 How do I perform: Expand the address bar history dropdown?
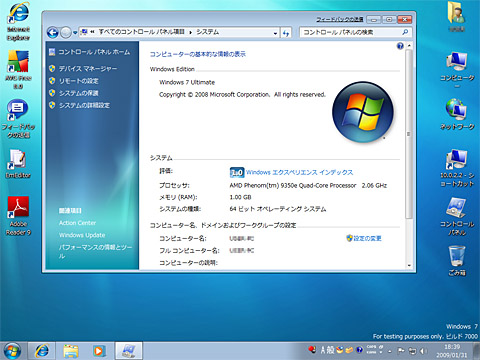[x=275, y=33]
